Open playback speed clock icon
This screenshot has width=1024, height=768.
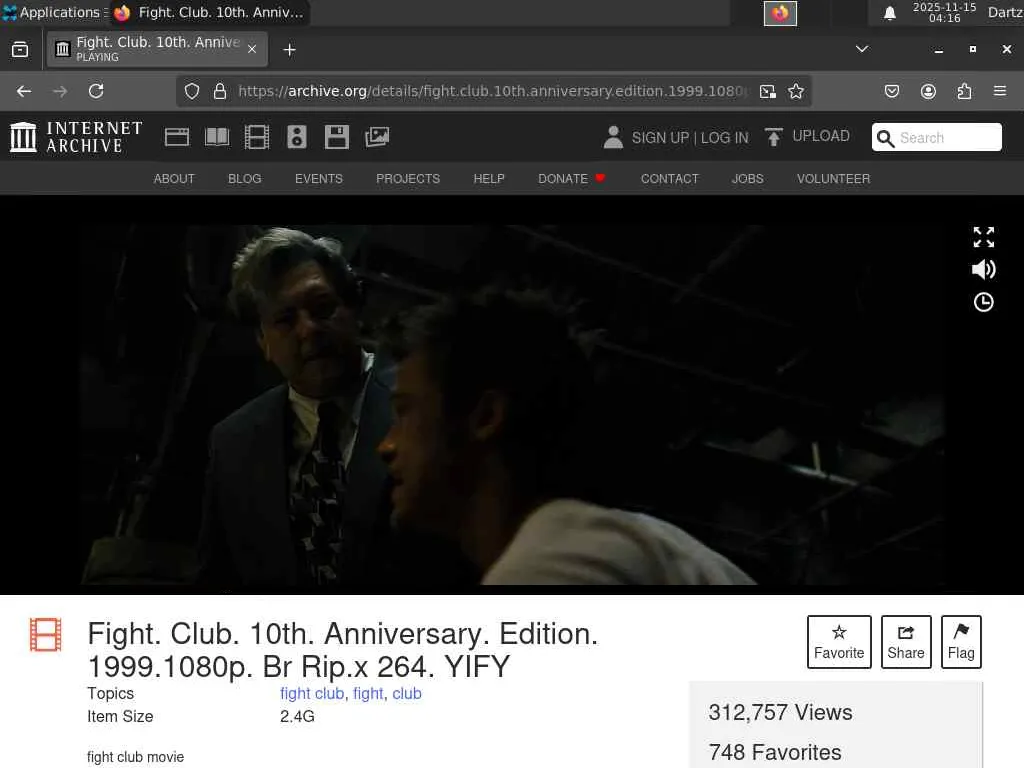(x=984, y=302)
